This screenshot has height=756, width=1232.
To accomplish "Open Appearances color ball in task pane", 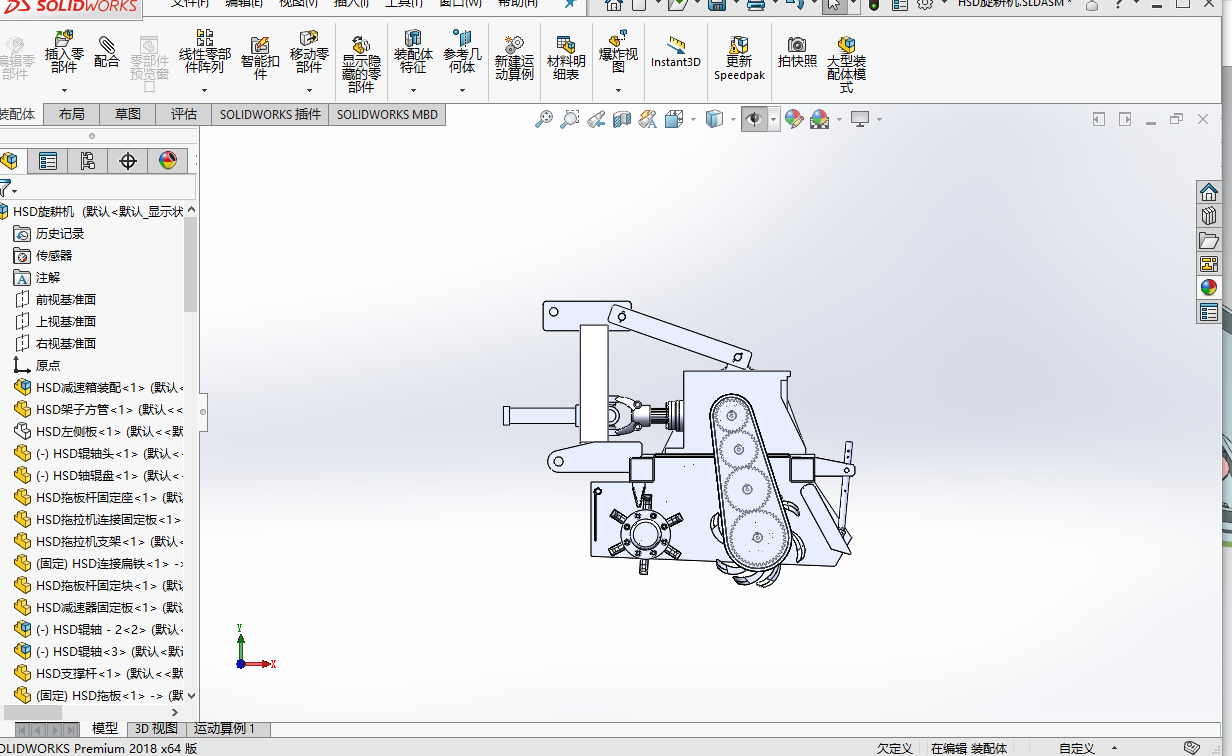I will [1209, 288].
